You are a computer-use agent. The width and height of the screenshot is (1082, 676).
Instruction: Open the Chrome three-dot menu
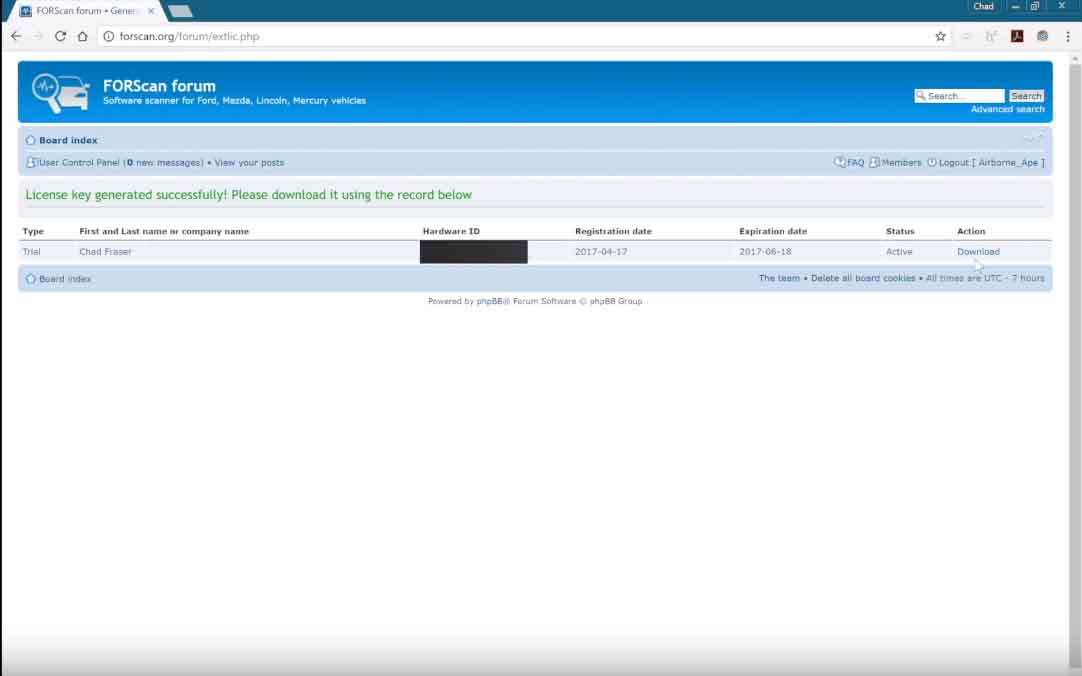pos(1068,36)
